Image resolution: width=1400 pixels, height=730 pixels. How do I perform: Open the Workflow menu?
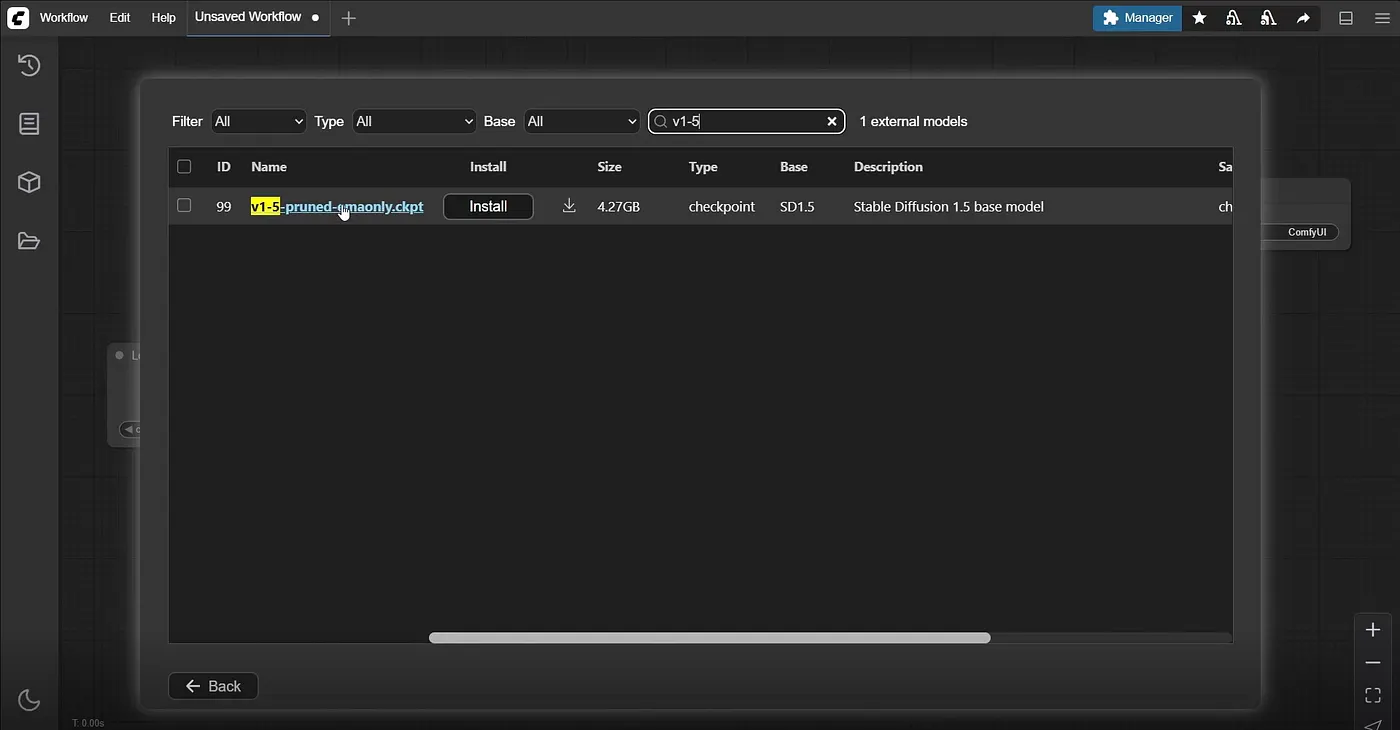tap(64, 18)
